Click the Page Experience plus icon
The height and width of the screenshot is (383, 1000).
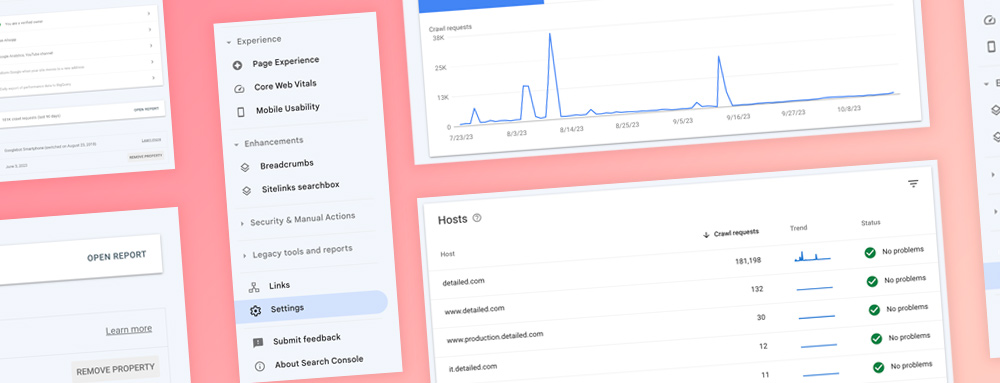pyautogui.click(x=237, y=65)
